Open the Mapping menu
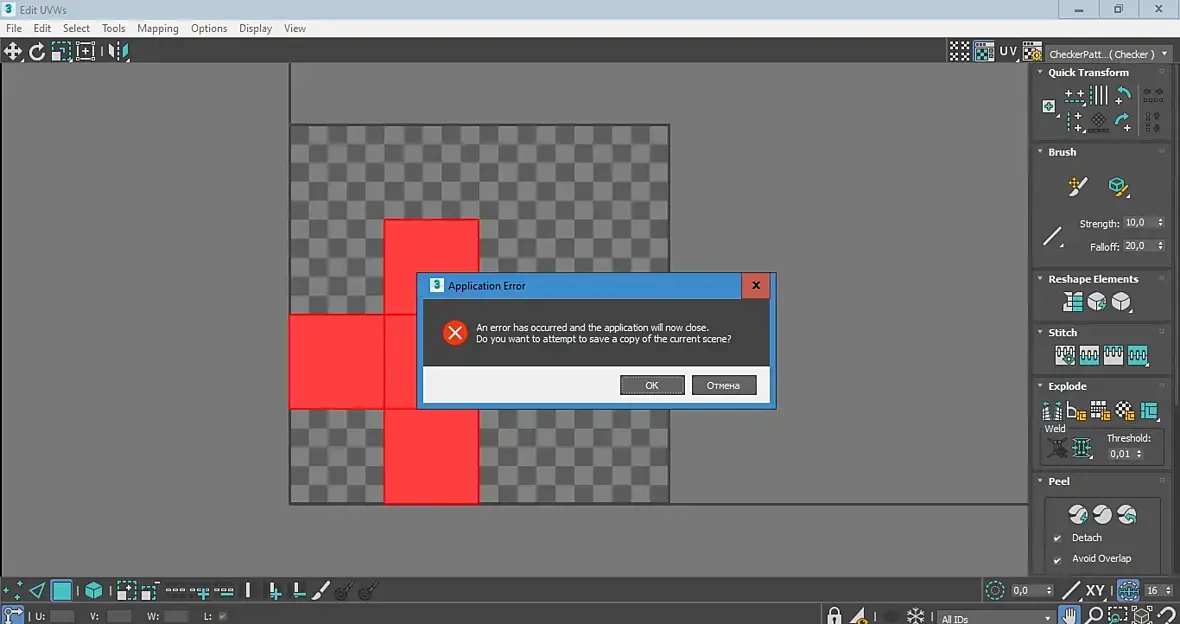Screen dimensions: 1180x624 click(158, 28)
